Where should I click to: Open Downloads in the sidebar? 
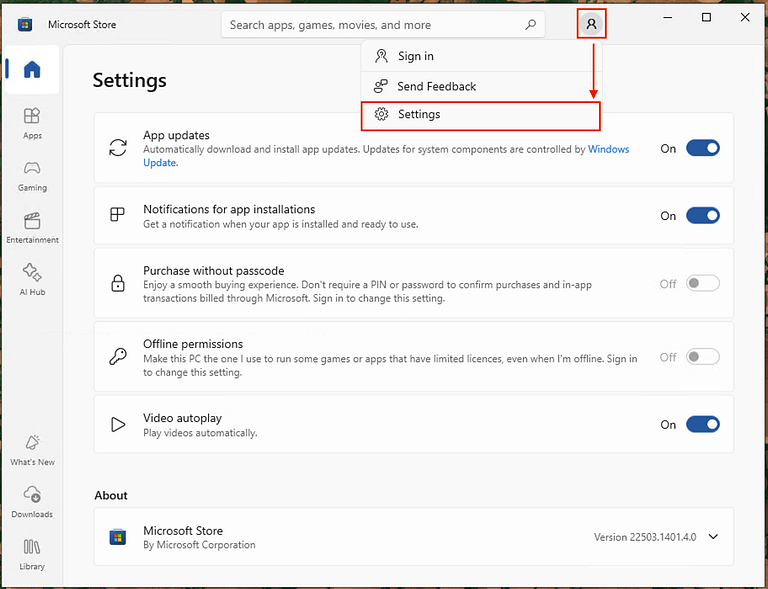(x=32, y=501)
